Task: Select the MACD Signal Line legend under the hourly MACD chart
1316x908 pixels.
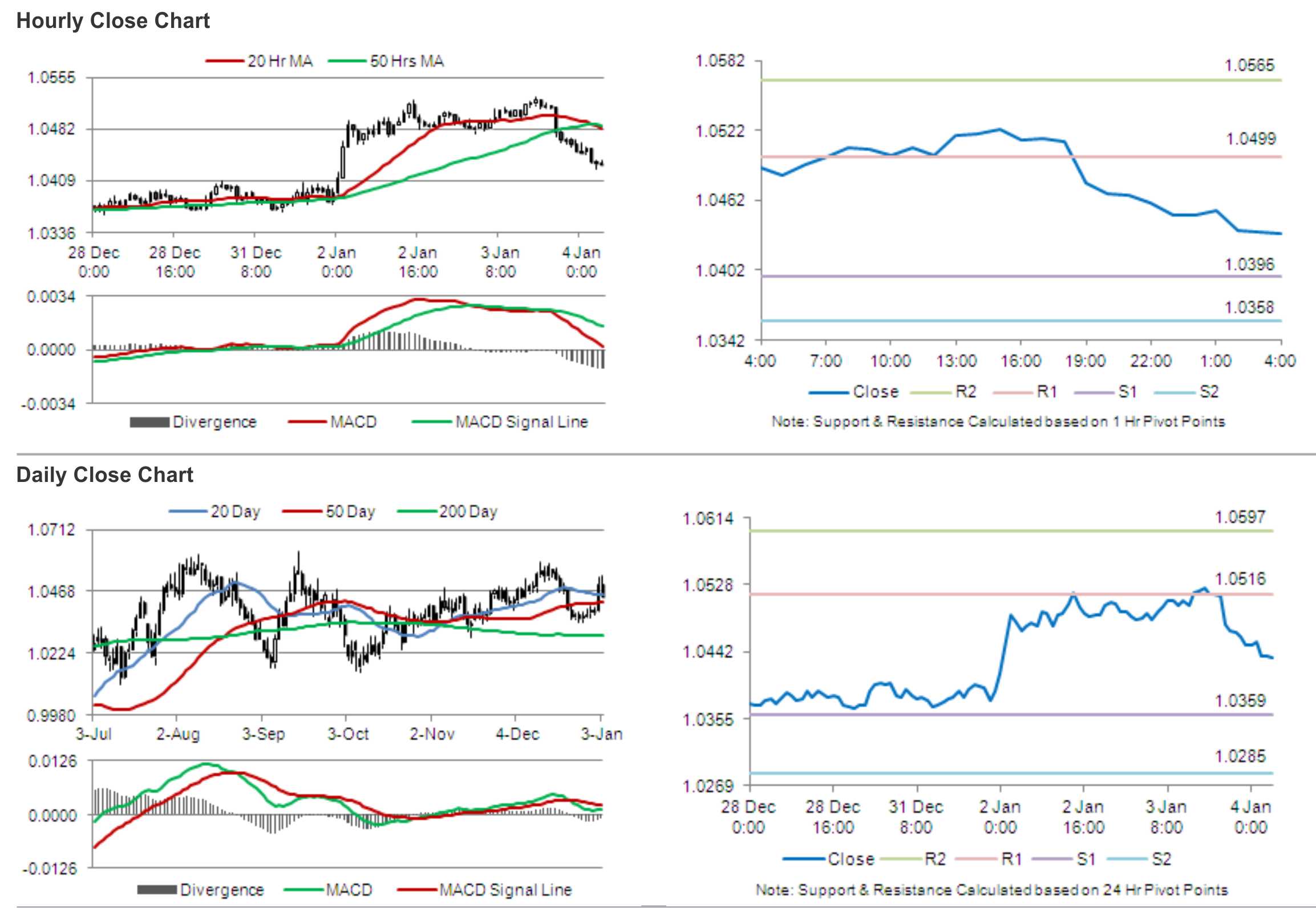Action: (x=500, y=422)
